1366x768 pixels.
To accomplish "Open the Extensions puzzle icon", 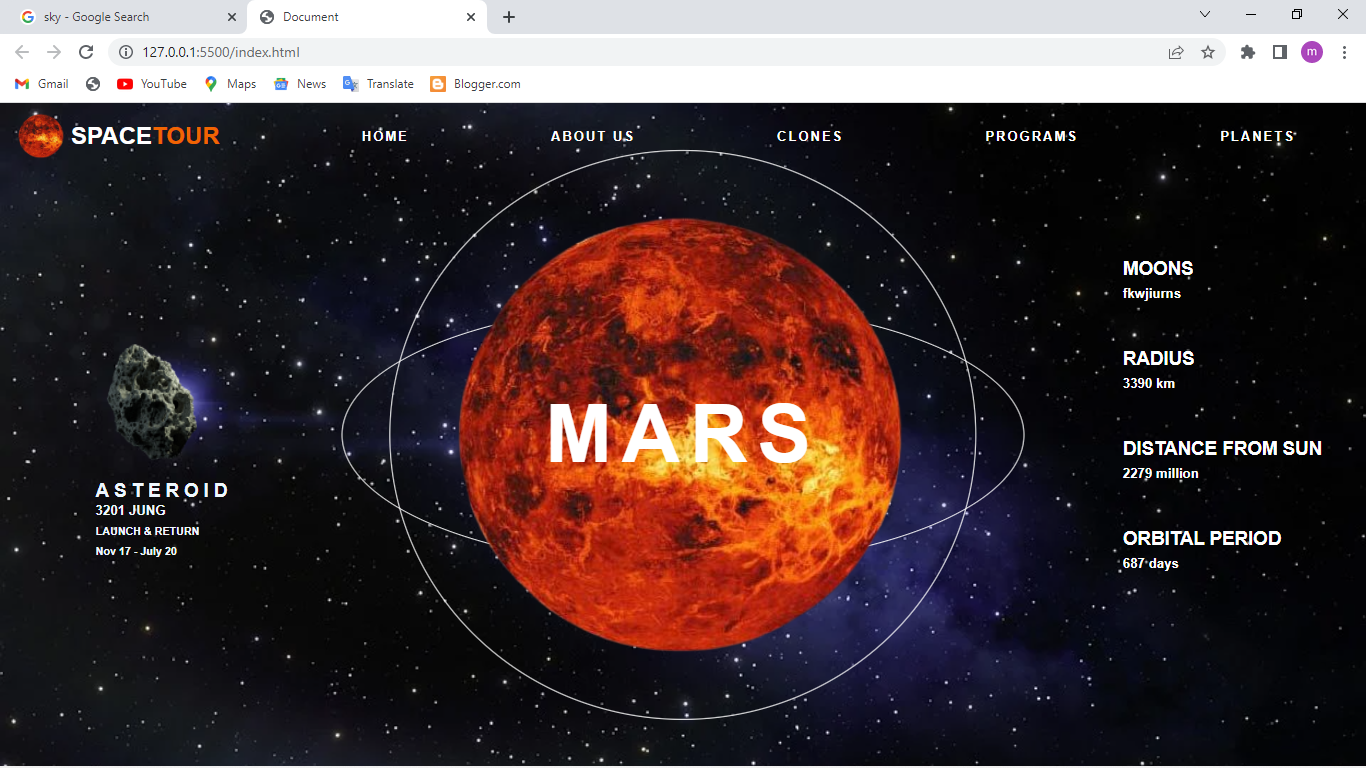I will click(x=1247, y=52).
